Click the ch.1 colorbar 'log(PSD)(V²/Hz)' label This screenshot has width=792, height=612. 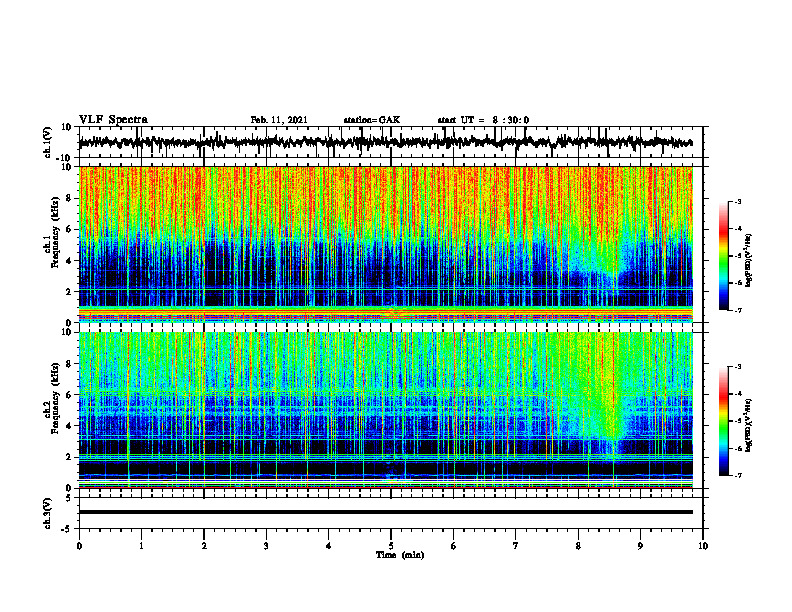click(748, 261)
